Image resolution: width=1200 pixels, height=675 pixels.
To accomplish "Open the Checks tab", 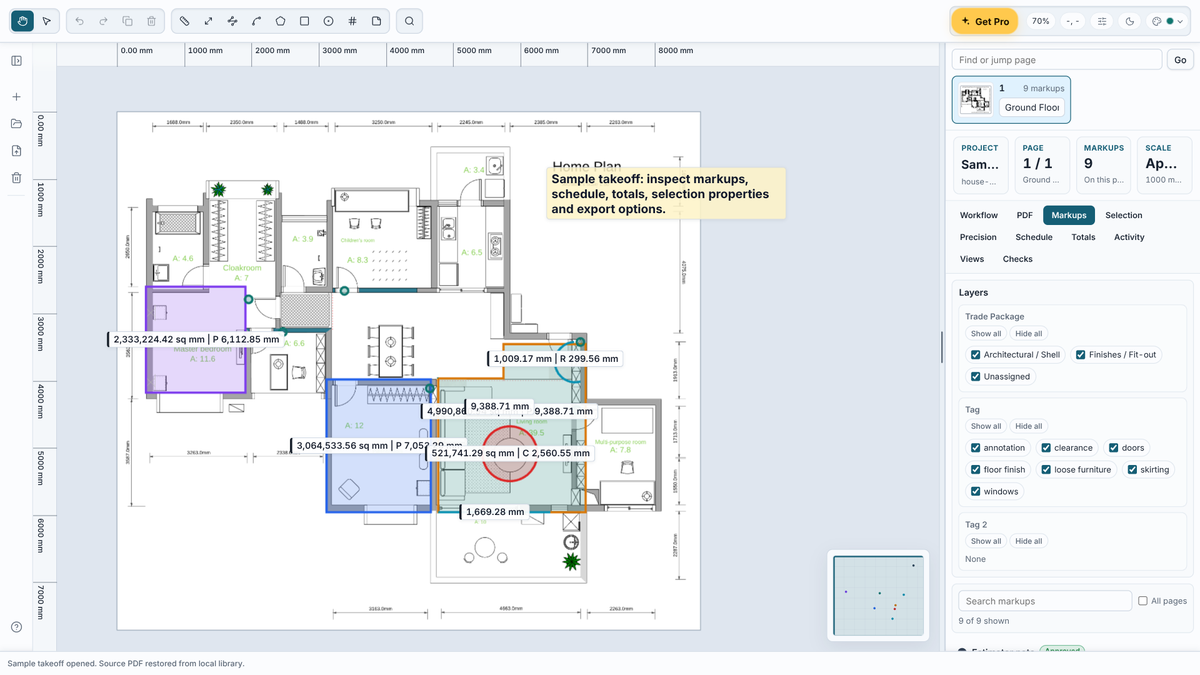I will tap(1018, 259).
